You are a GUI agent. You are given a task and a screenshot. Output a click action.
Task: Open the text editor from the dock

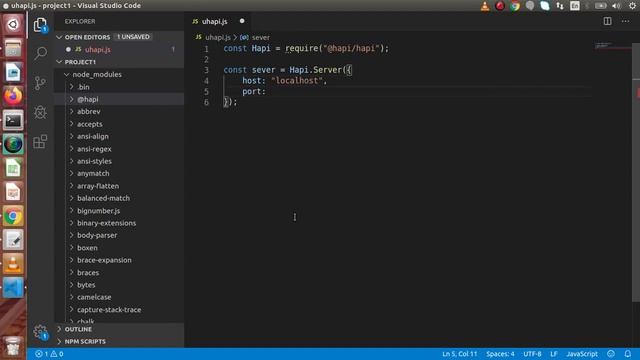13,240
